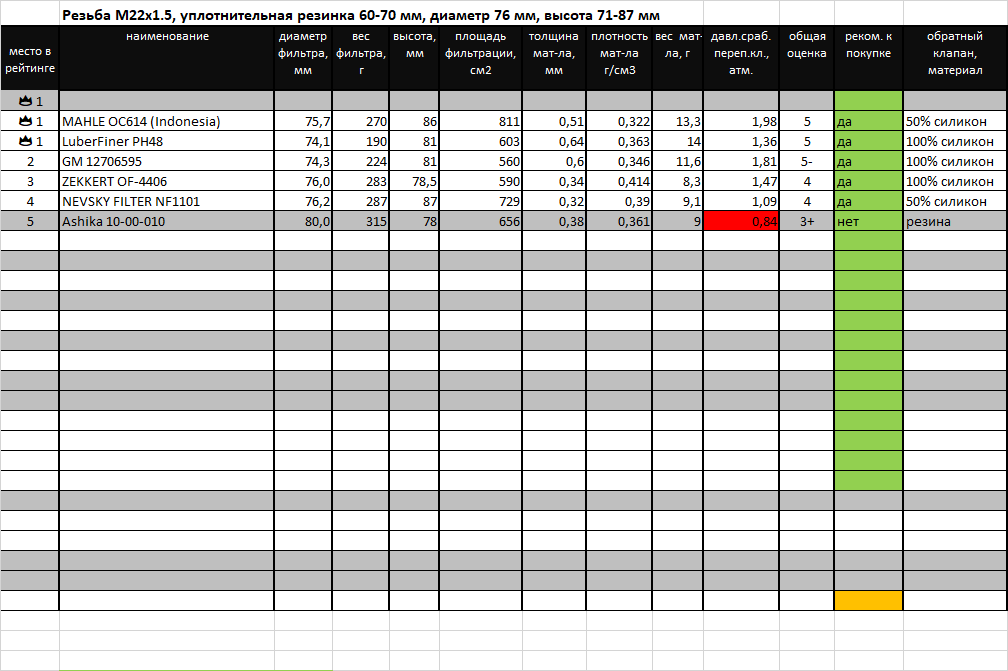Select material weight "14" in LuberFiner row

pyautogui.click(x=678, y=141)
